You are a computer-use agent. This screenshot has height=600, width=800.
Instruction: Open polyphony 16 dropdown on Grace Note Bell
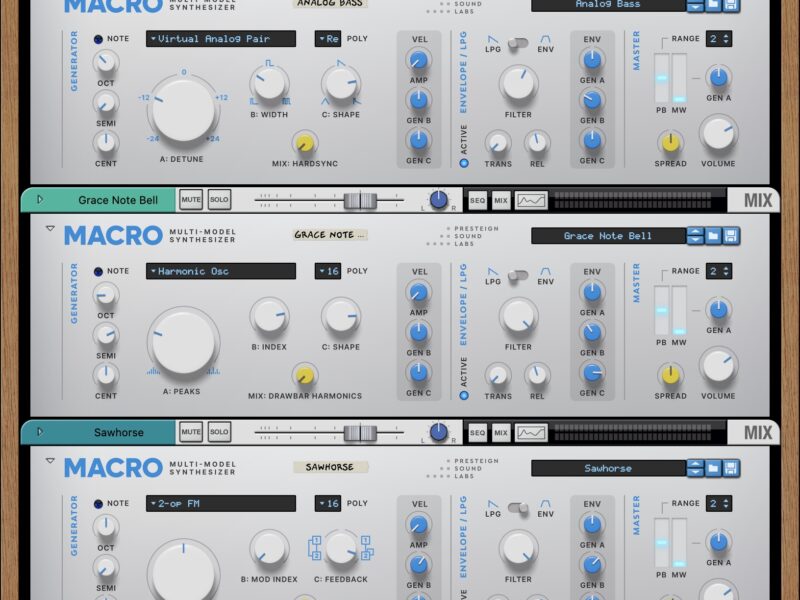328,271
